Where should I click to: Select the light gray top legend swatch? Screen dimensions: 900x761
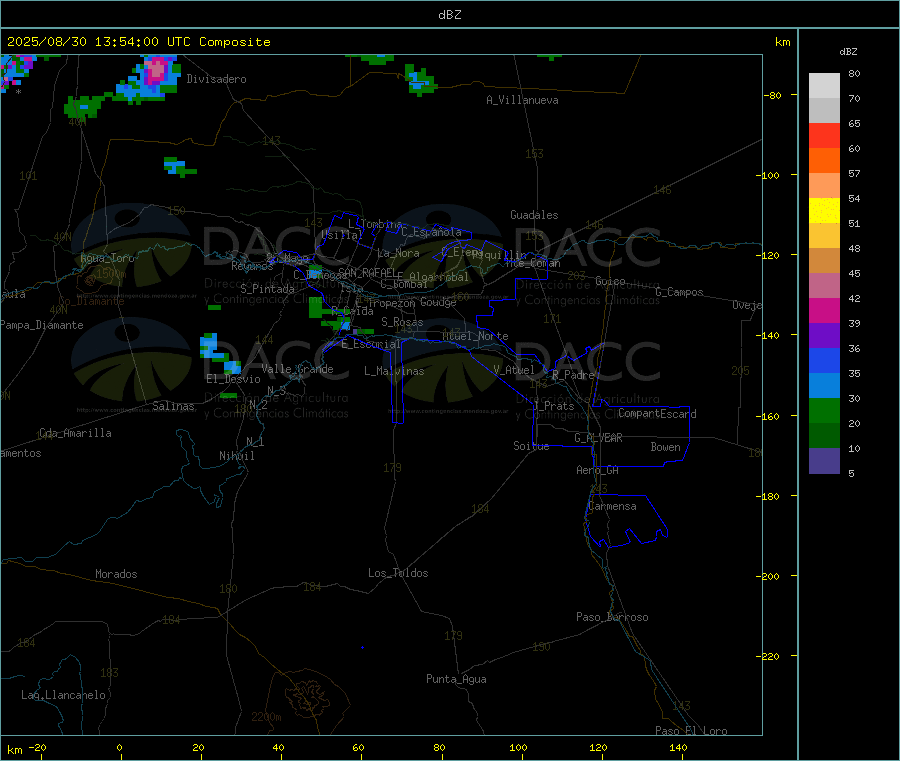point(824,86)
